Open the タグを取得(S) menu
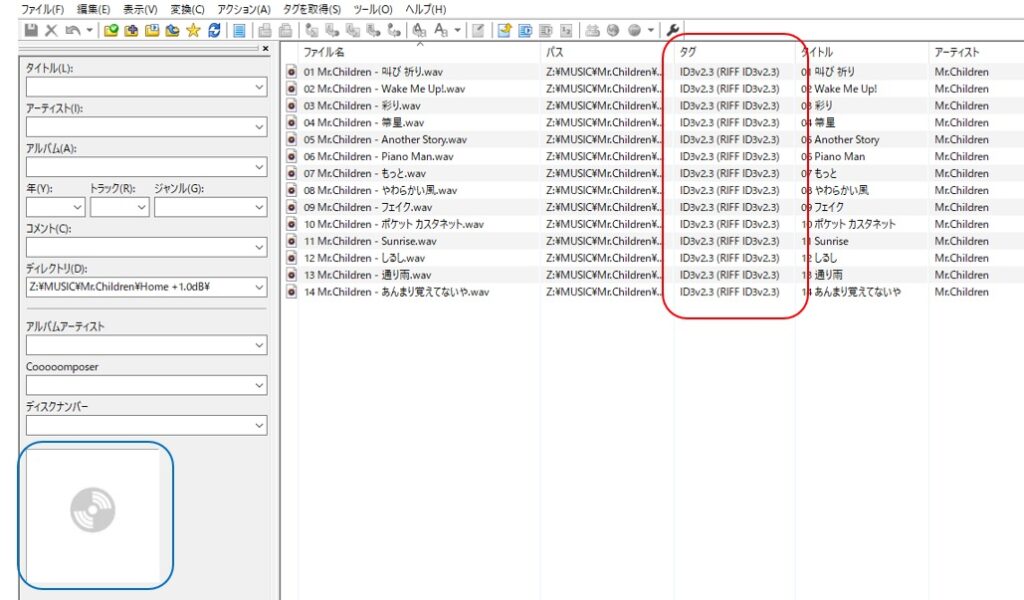The width and height of the screenshot is (1024, 600). click(x=311, y=9)
